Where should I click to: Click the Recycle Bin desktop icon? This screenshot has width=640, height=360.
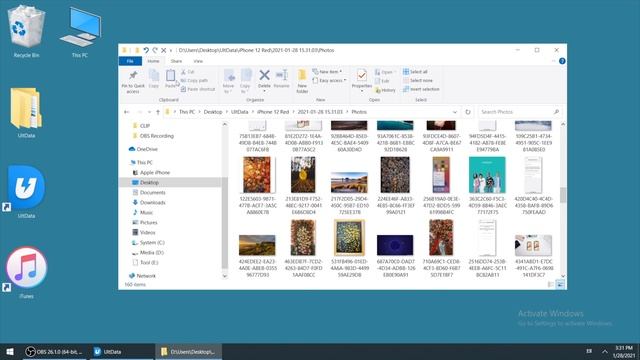coord(26,31)
